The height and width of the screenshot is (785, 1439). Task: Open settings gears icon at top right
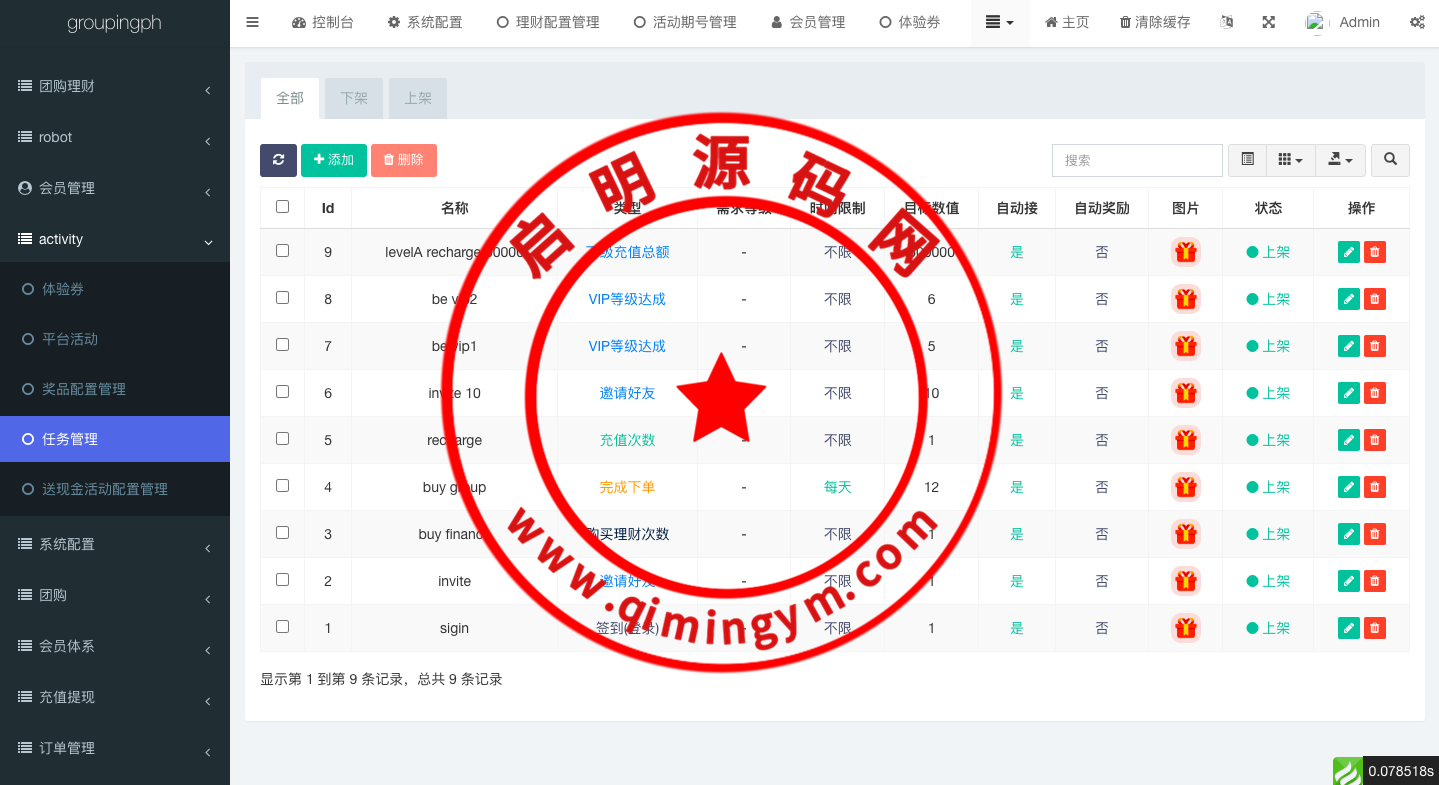click(x=1417, y=22)
